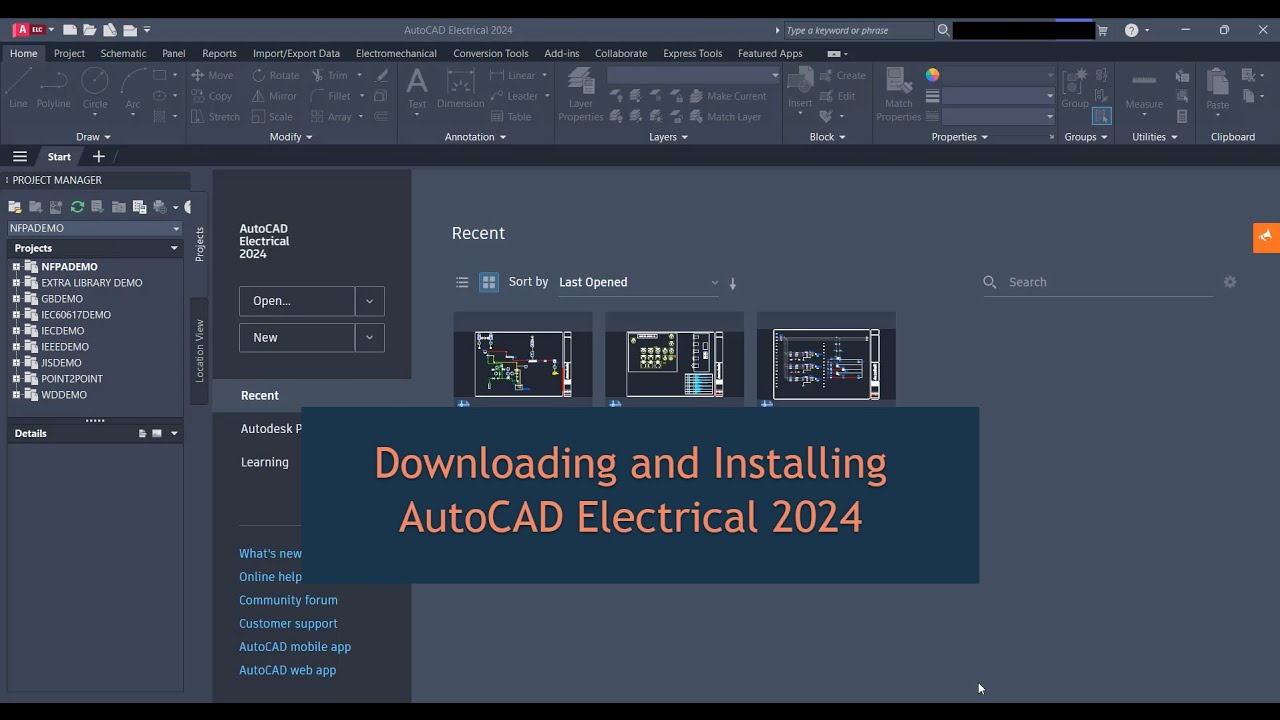Select the Dimension tool
1280x720 pixels.
[460, 89]
